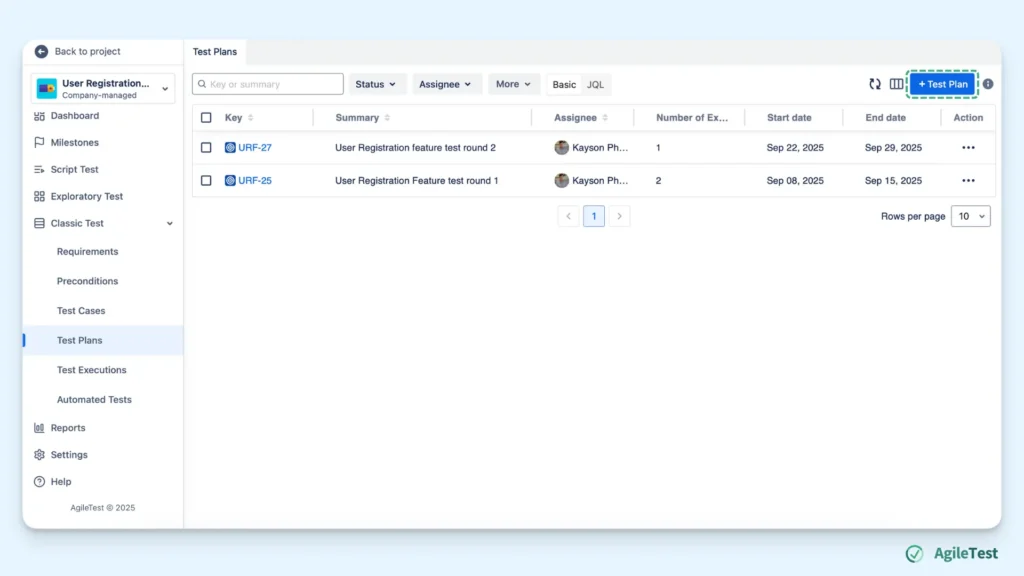Click the Dashboard icon in sidebar

click(x=39, y=116)
